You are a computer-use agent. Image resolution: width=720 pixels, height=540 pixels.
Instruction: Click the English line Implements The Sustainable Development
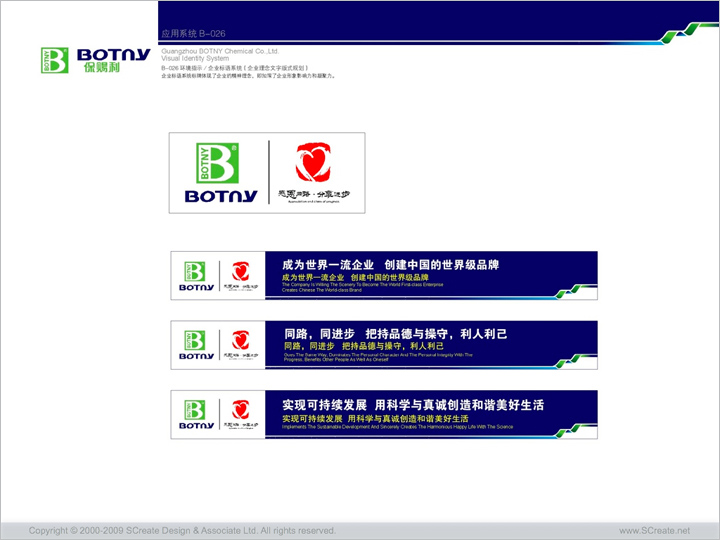coord(397,427)
